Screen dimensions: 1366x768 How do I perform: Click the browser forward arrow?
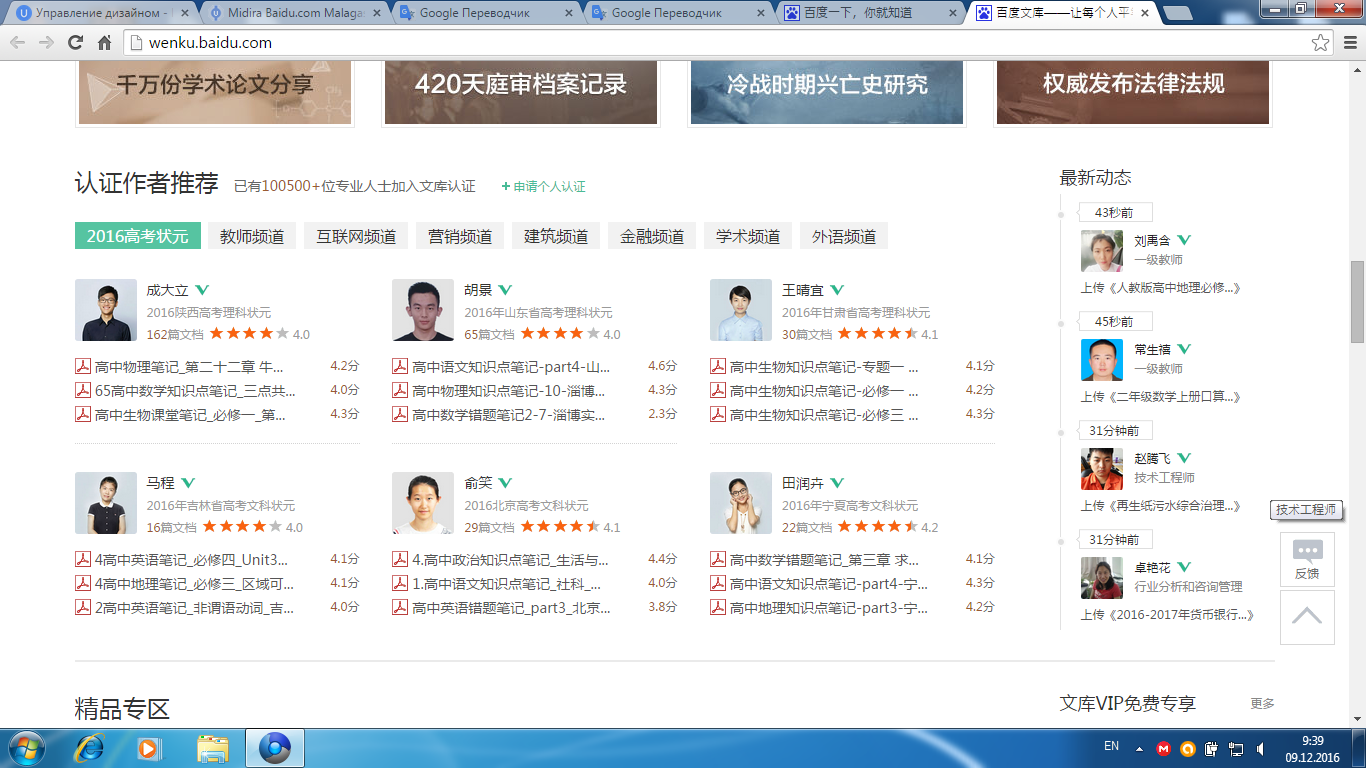tap(47, 43)
